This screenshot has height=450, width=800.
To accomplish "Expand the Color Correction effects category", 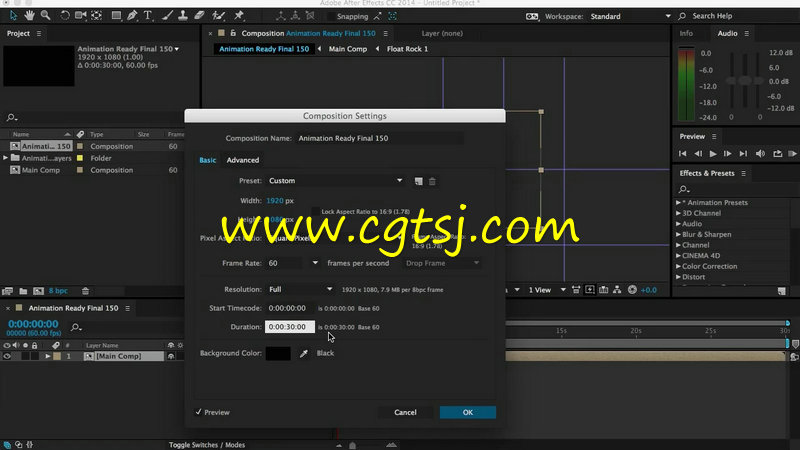I will coord(679,266).
